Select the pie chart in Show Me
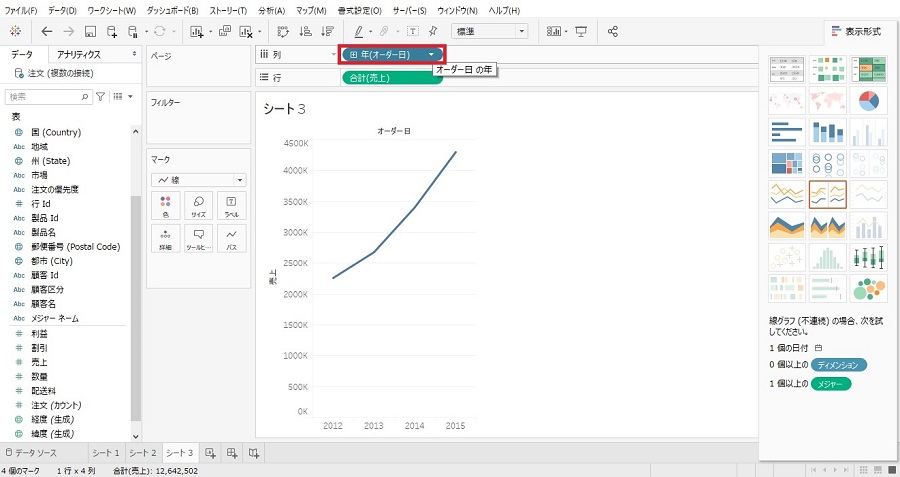This screenshot has height=477, width=900. pyautogui.click(x=868, y=101)
